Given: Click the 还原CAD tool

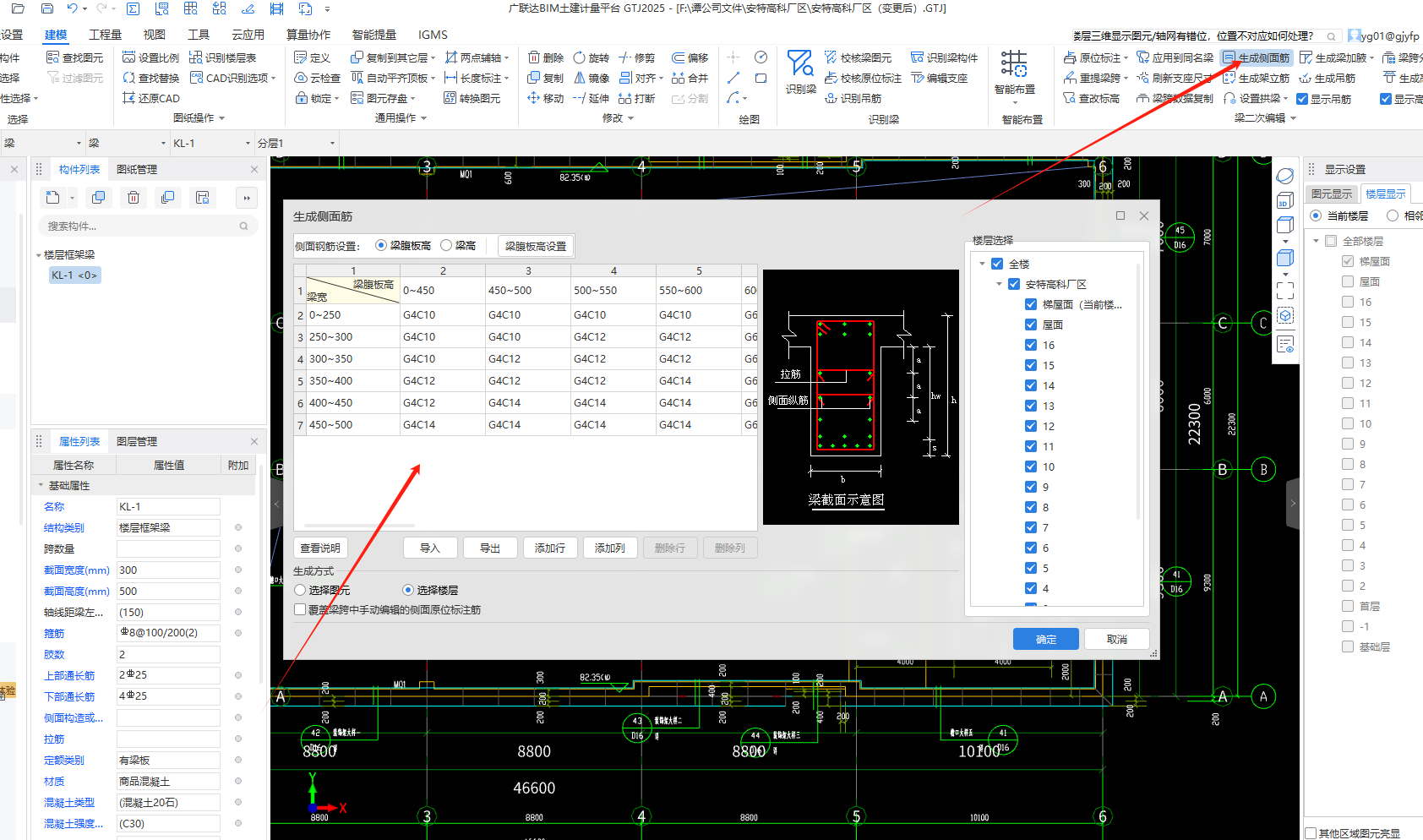Looking at the screenshot, I should point(151,98).
